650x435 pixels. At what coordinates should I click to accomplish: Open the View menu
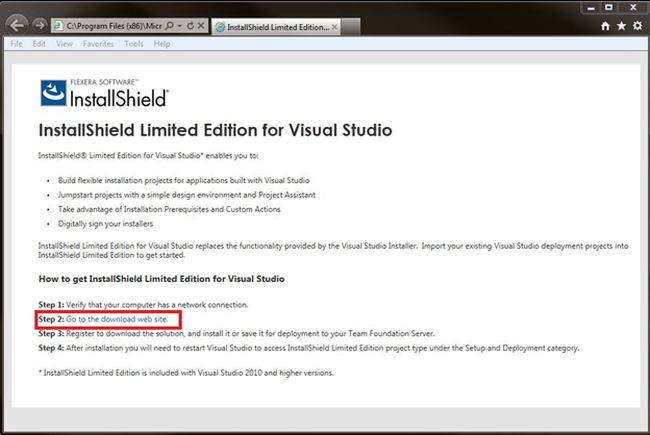tap(64, 44)
